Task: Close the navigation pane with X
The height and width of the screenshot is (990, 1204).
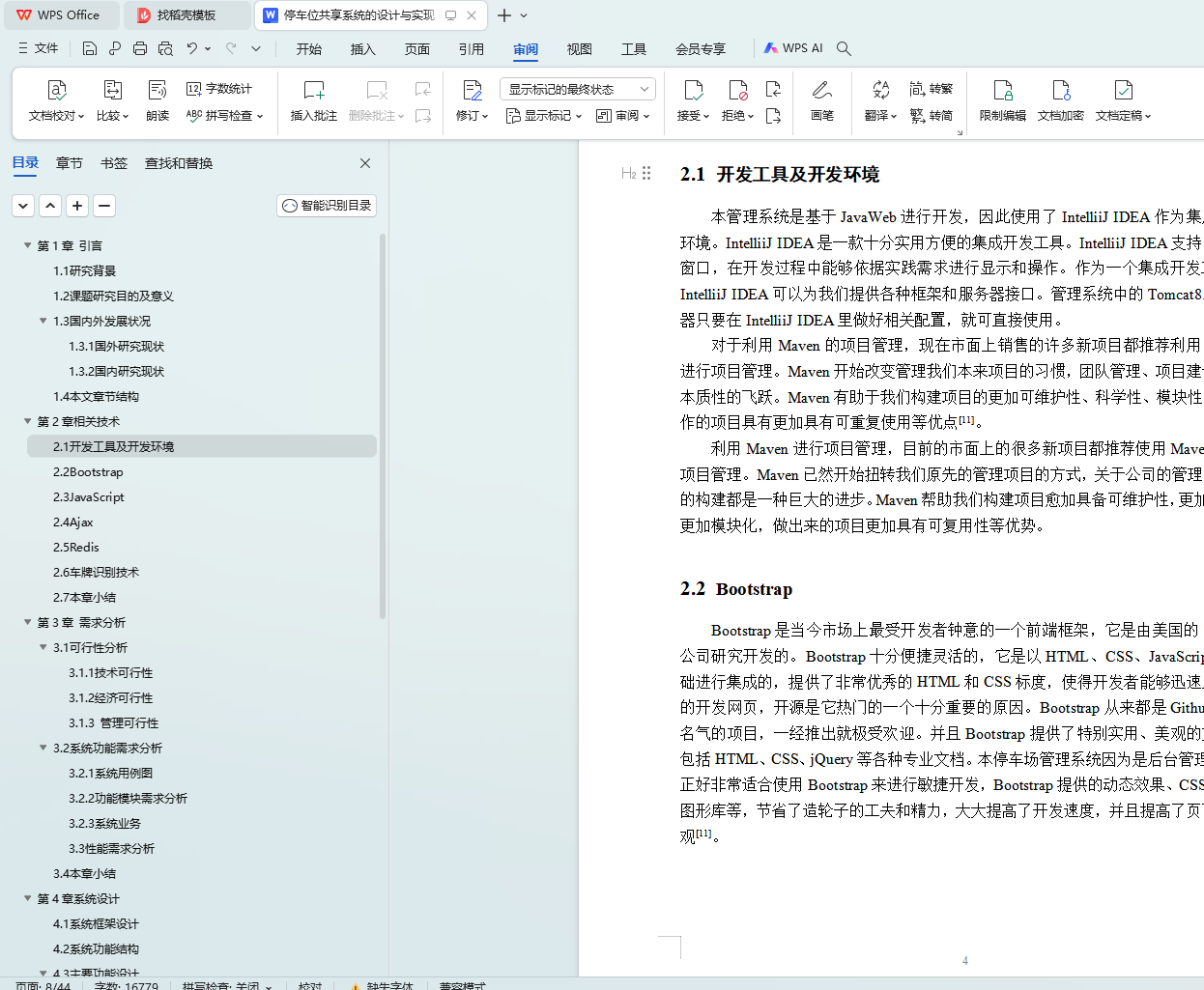Action: click(365, 163)
